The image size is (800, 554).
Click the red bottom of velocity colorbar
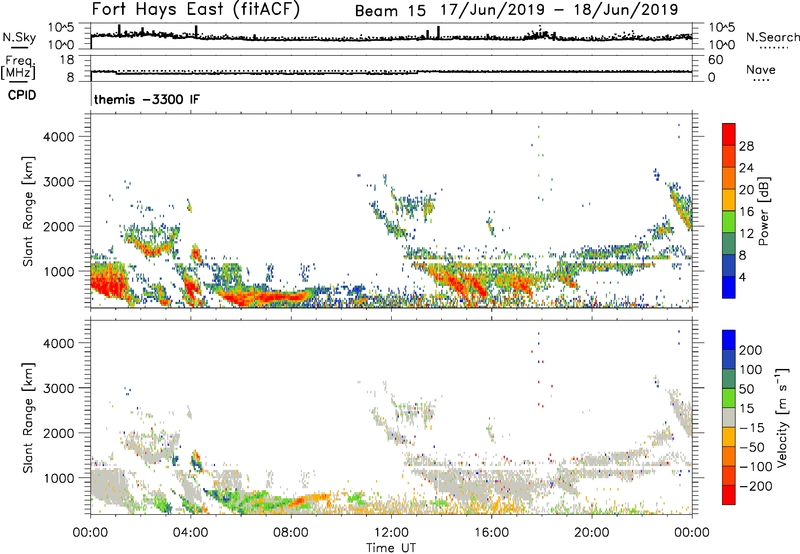(x=729, y=495)
